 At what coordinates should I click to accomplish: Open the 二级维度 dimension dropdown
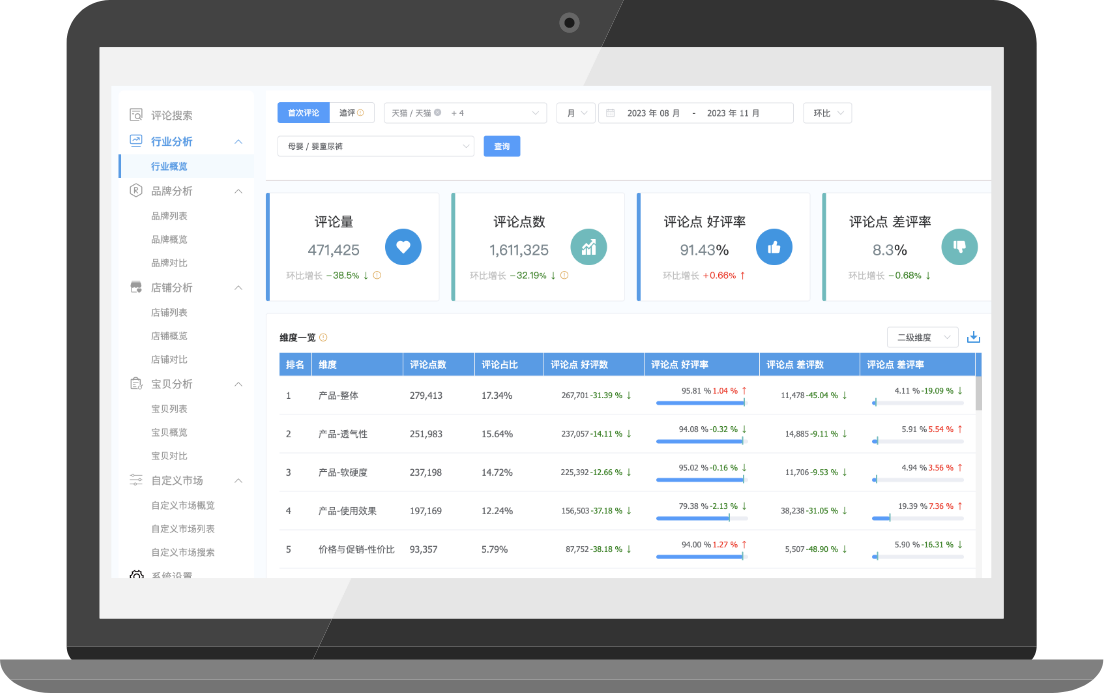922,338
